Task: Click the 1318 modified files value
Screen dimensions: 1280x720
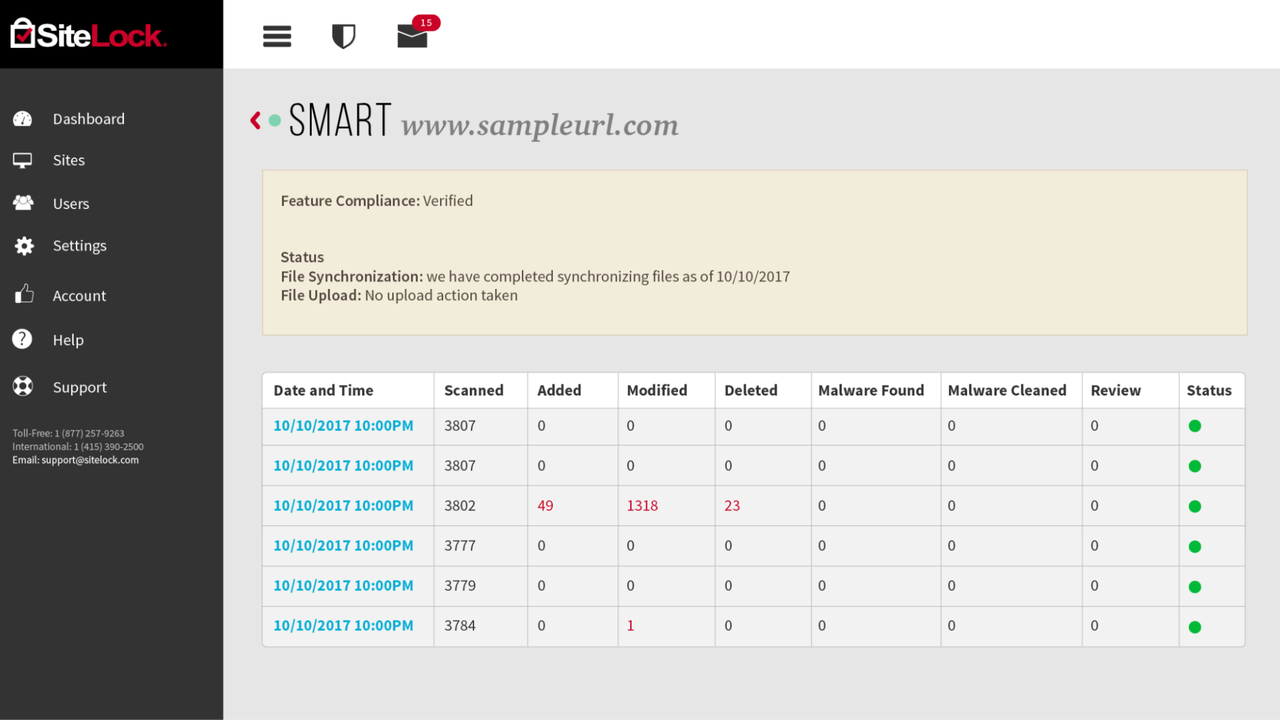Action: [x=642, y=506]
